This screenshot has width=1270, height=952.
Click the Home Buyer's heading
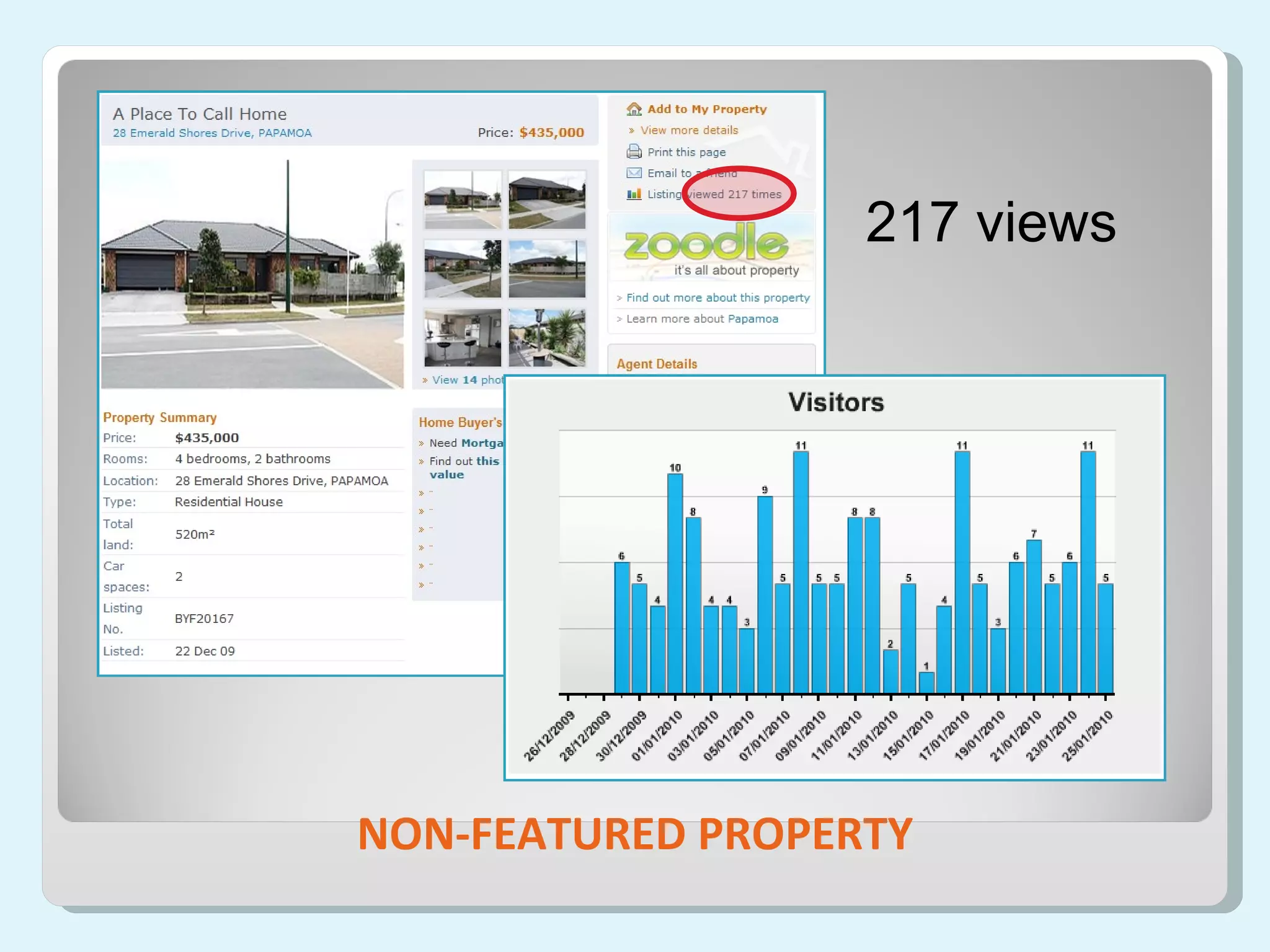[460, 423]
